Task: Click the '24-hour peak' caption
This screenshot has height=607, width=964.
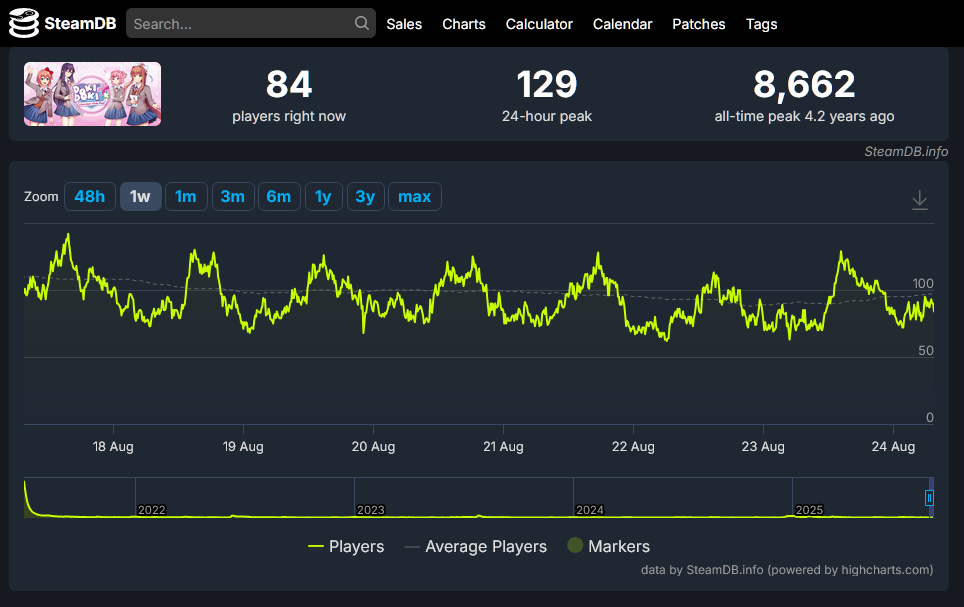Action: [547, 116]
